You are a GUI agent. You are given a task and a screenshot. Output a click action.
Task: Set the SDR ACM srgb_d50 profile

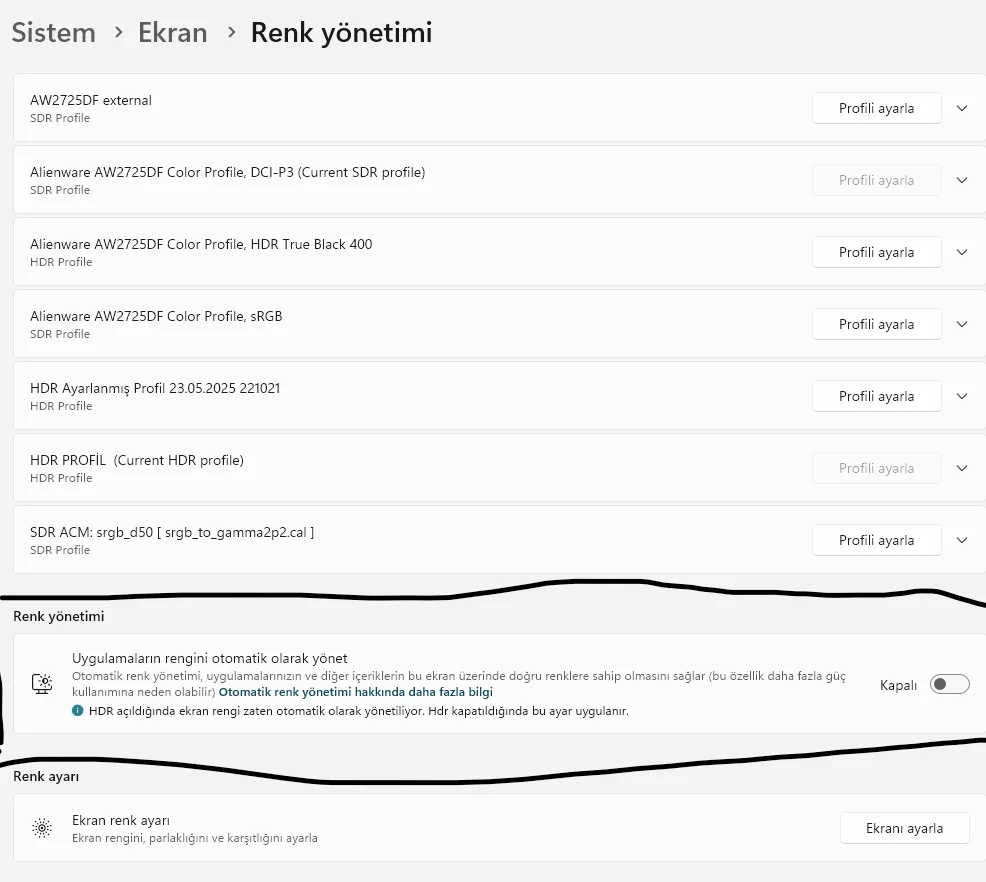[x=876, y=540]
